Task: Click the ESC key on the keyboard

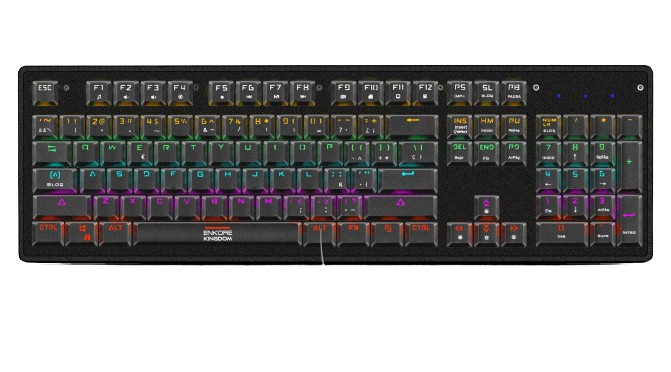Action: tap(45, 92)
